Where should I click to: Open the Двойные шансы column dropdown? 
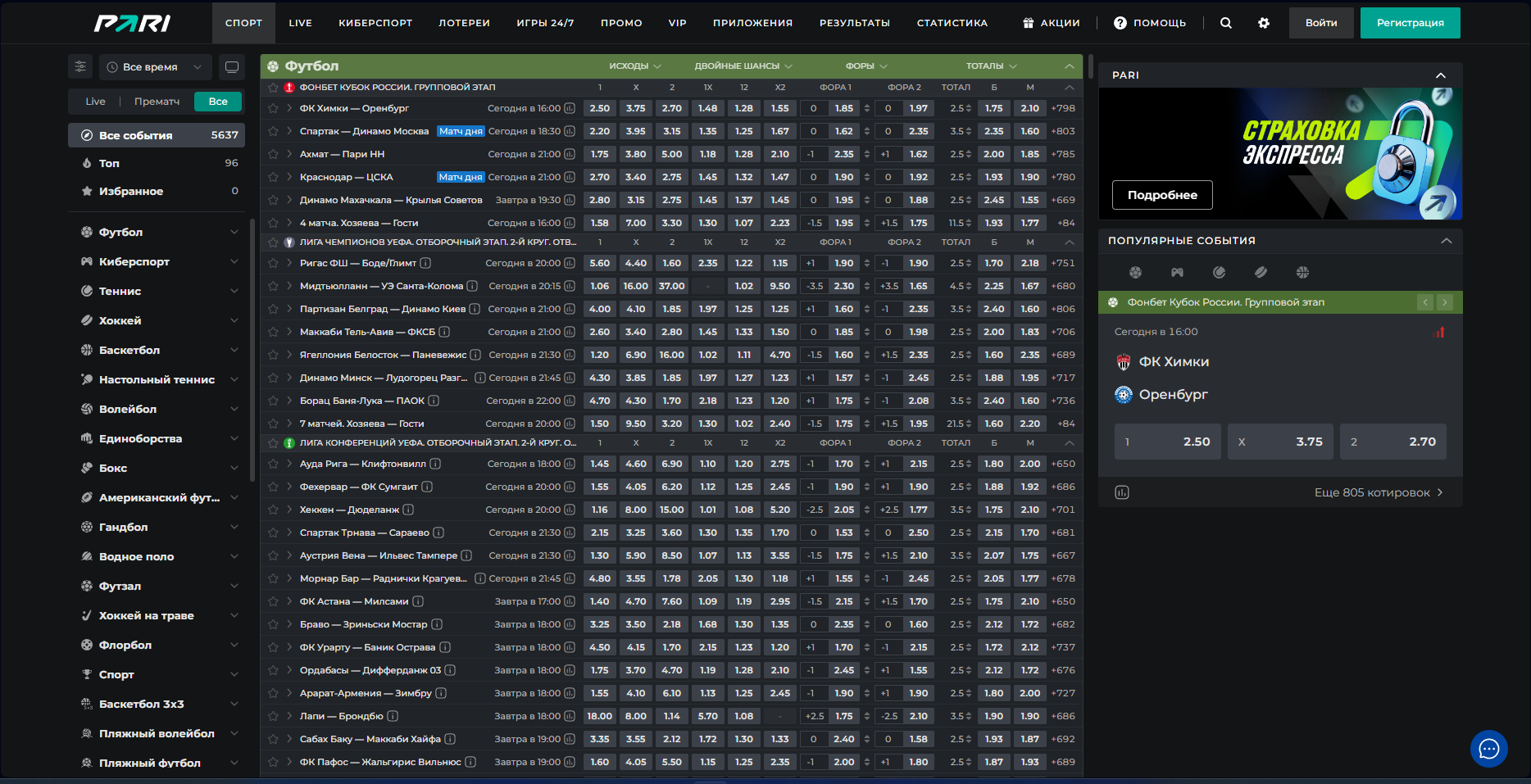pyautogui.click(x=743, y=66)
